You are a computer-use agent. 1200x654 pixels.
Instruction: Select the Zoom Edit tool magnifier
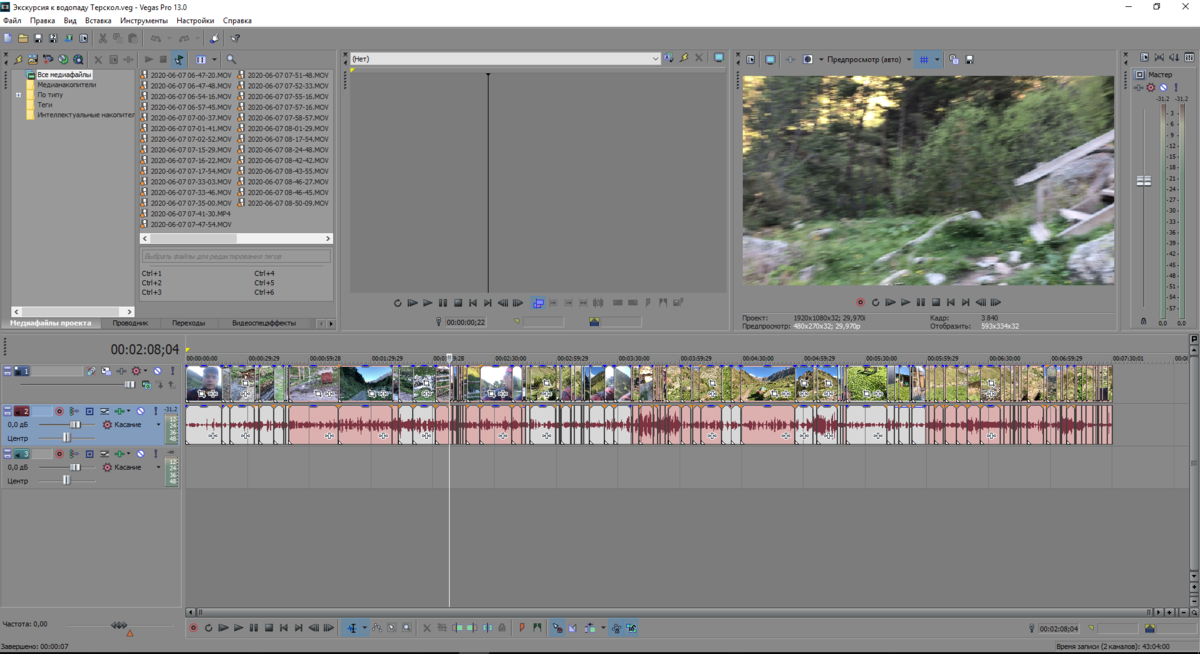(406, 628)
